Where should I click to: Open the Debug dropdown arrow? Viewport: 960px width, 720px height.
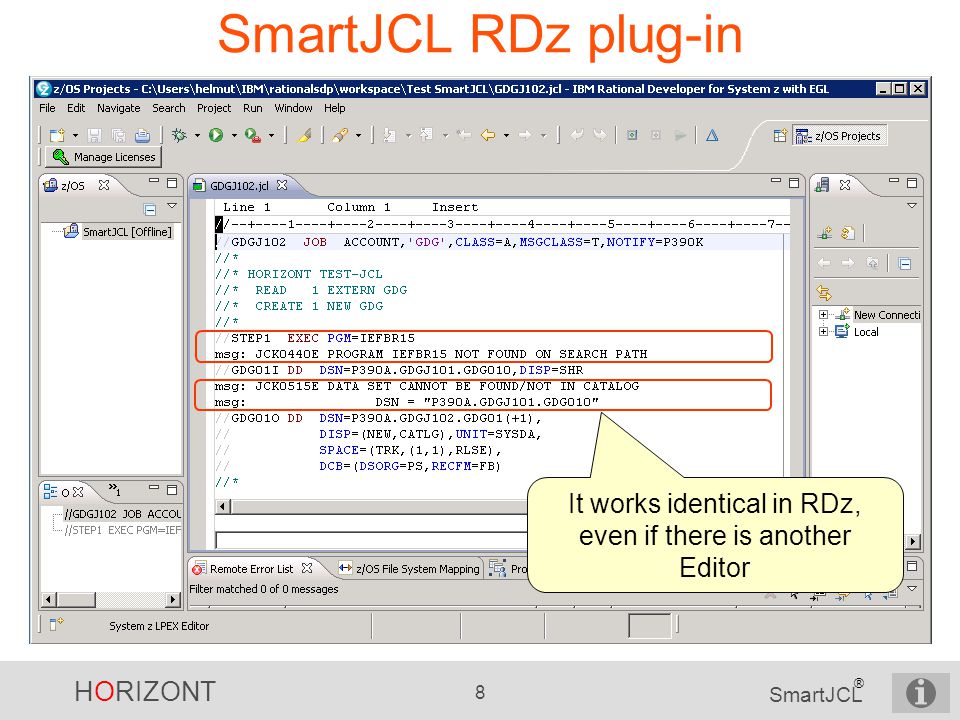[x=197, y=135]
